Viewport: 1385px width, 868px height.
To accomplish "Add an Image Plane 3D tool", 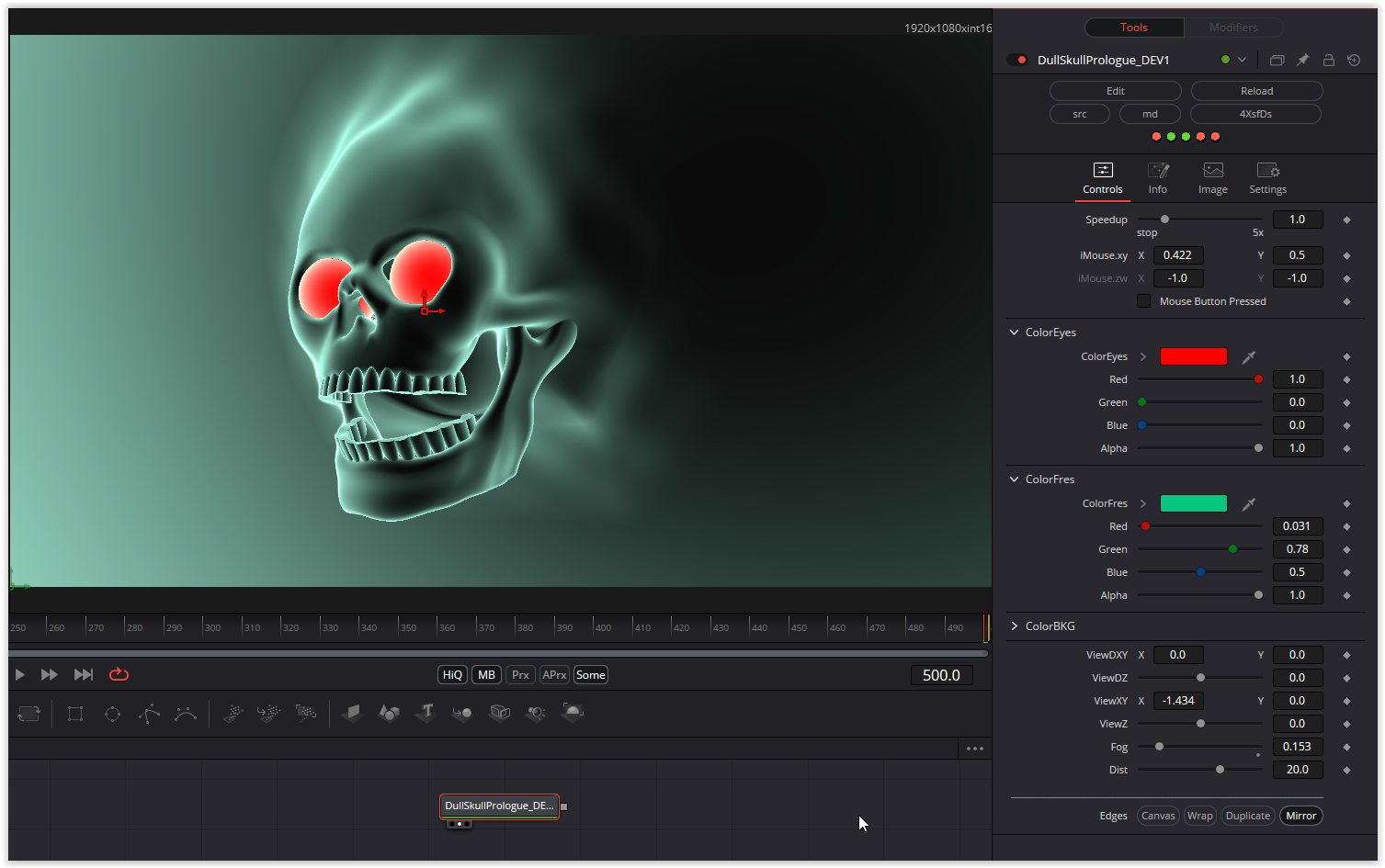I will [x=352, y=713].
